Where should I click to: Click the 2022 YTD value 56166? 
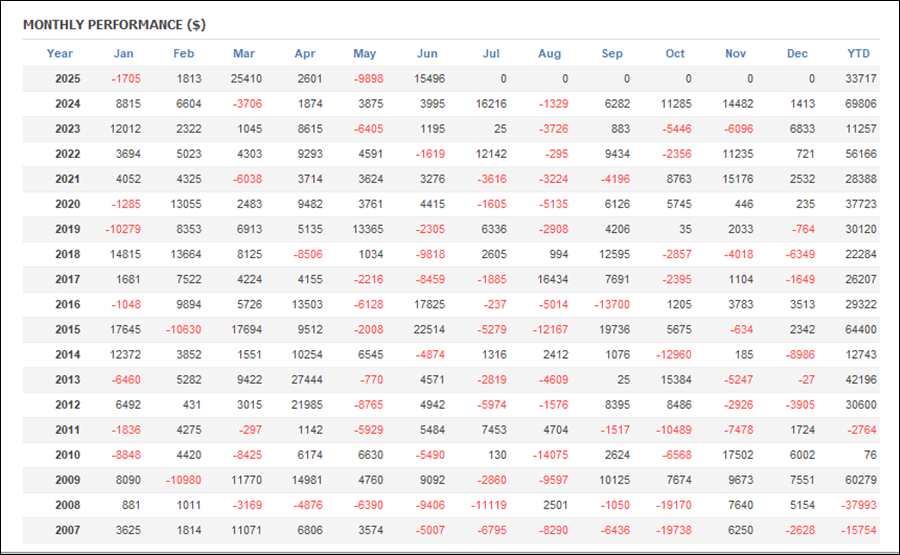(861, 154)
